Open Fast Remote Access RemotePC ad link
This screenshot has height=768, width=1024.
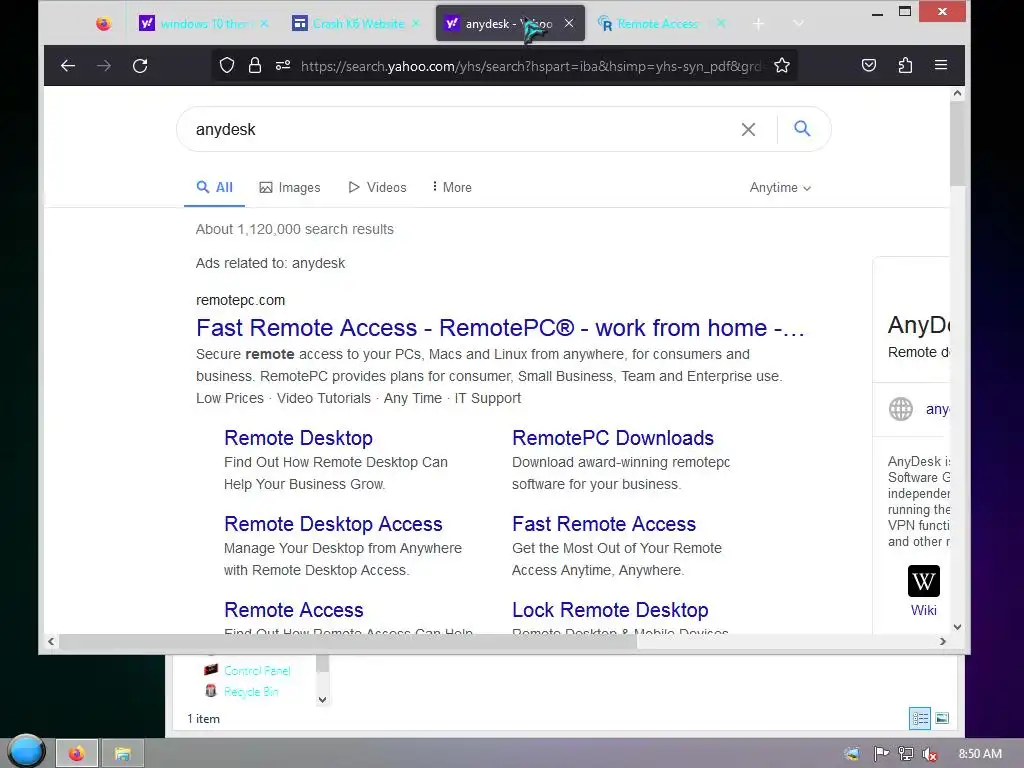[x=500, y=328]
